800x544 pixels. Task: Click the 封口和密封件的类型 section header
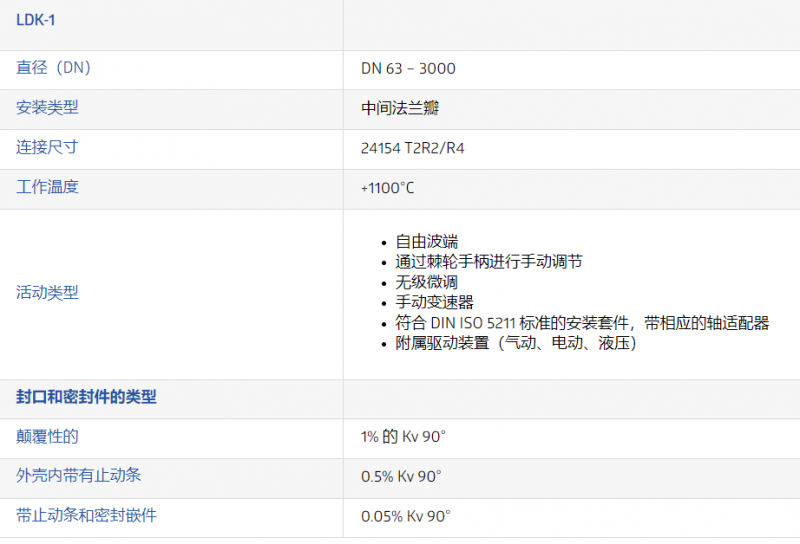coord(86,397)
